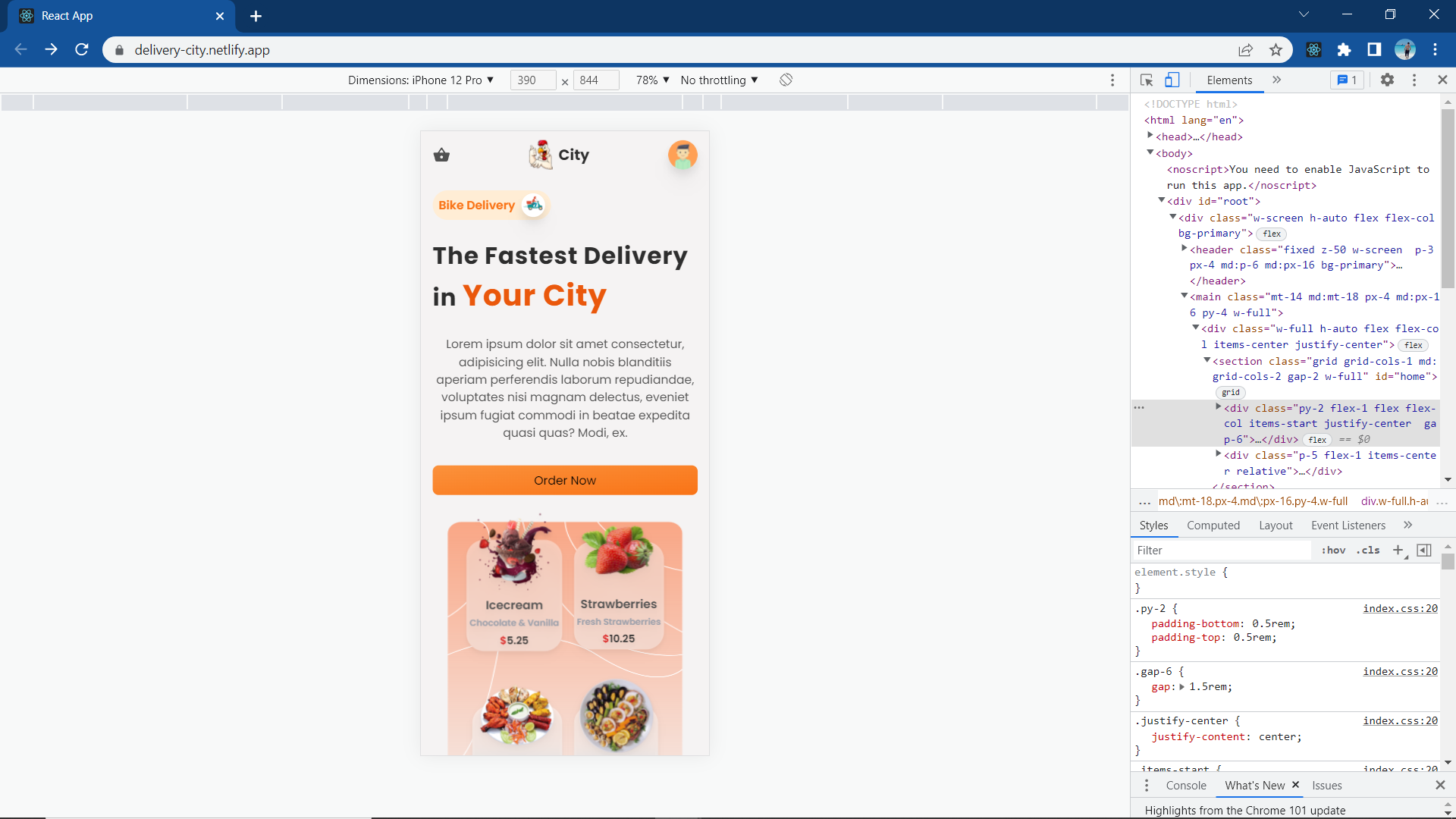
Task: Click the Order Now button
Action: pos(564,479)
